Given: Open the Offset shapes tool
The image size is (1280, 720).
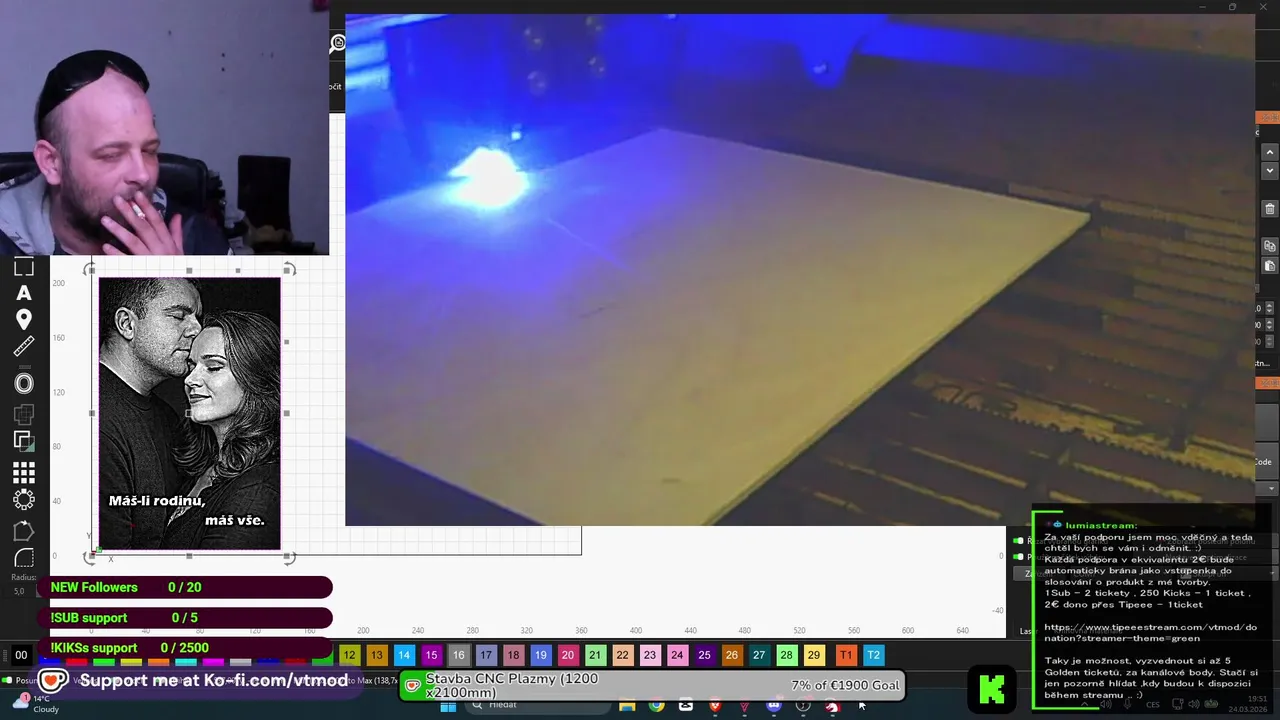Looking at the screenshot, I should click(x=24, y=383).
